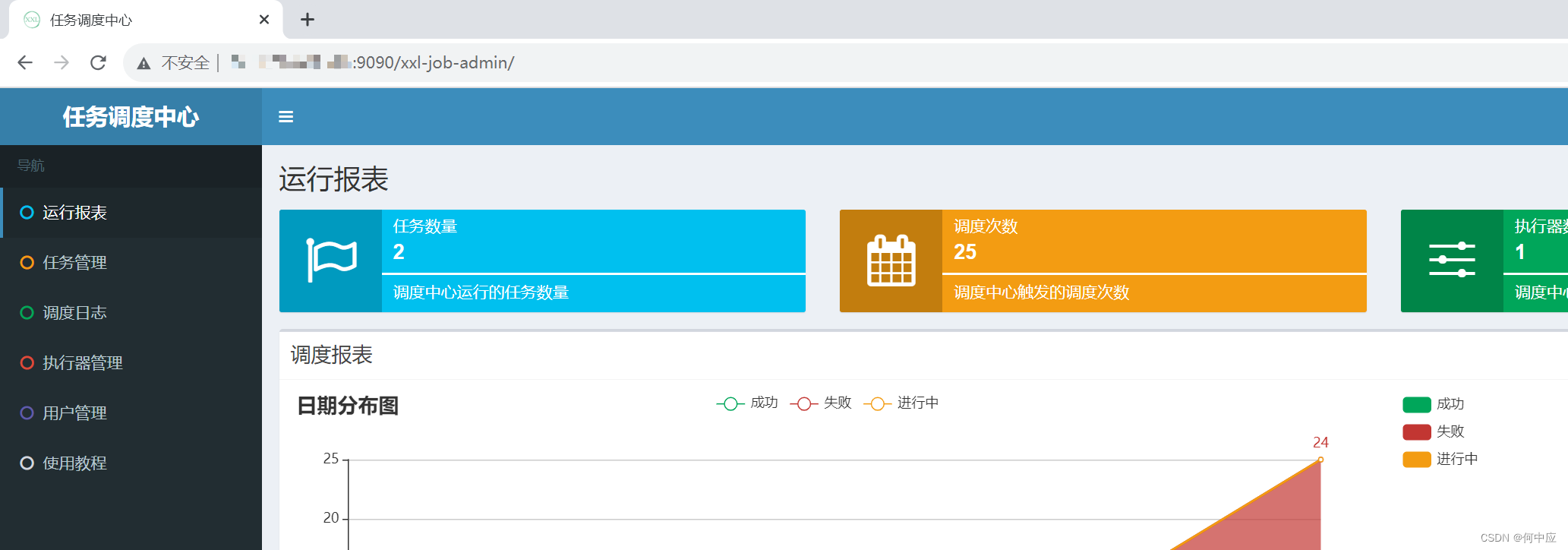The image size is (1568, 550).
Task: Open 执行器管理 in the sidebar
Action: coord(131,363)
